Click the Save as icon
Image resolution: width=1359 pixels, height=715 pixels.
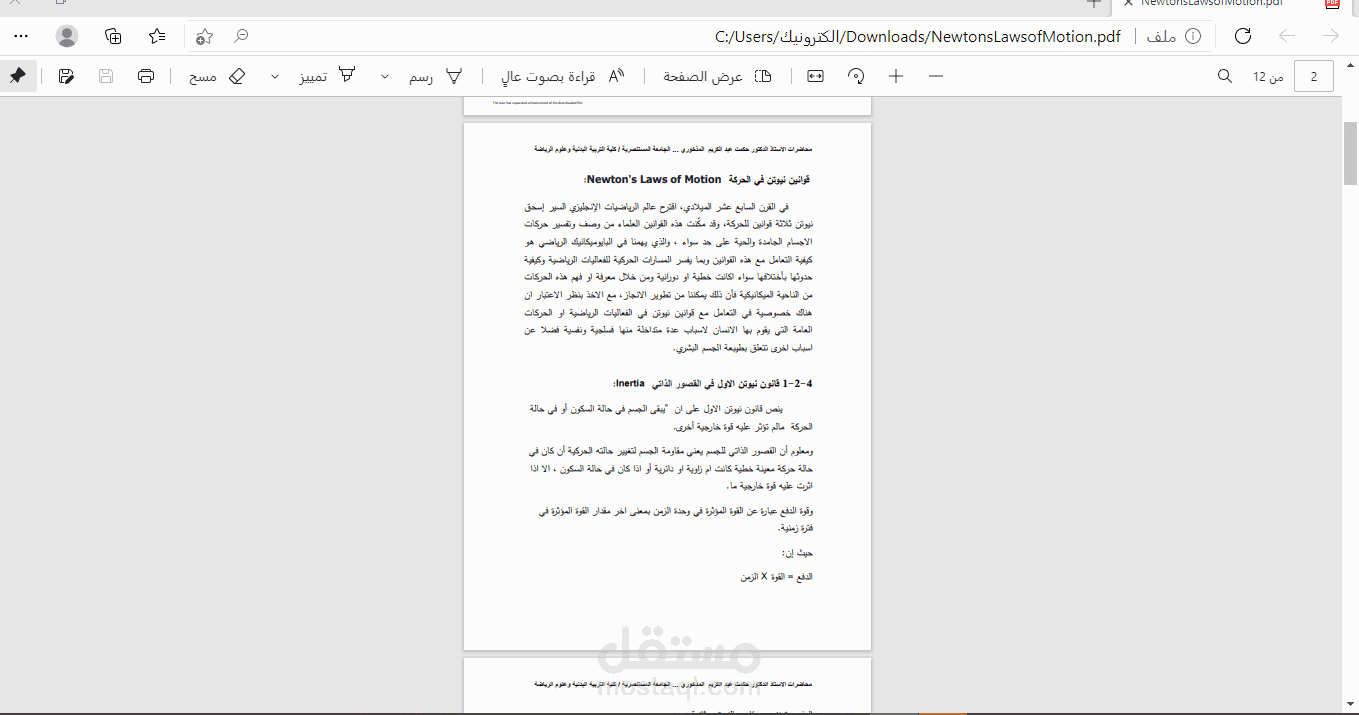66,76
